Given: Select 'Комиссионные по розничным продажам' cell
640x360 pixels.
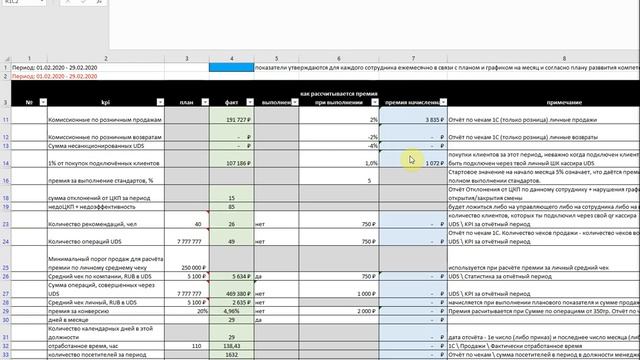Looking at the screenshot, I should click(x=106, y=116).
